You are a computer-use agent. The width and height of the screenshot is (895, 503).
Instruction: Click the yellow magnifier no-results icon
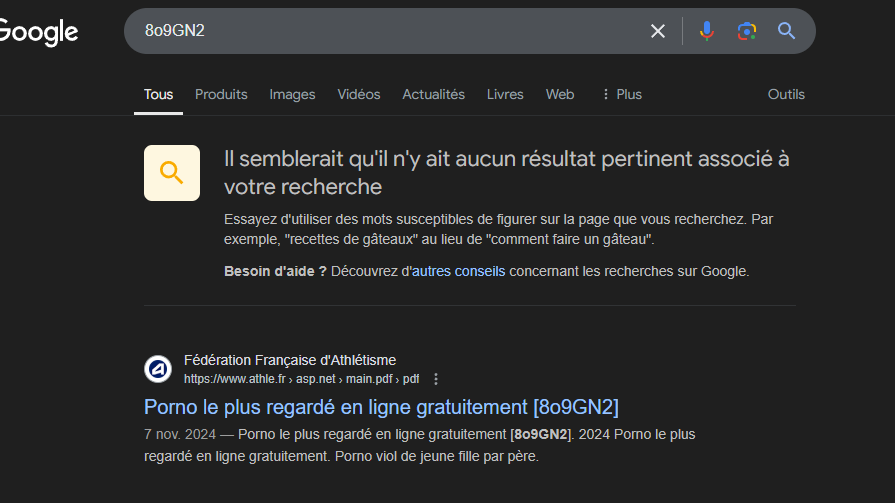(172, 173)
